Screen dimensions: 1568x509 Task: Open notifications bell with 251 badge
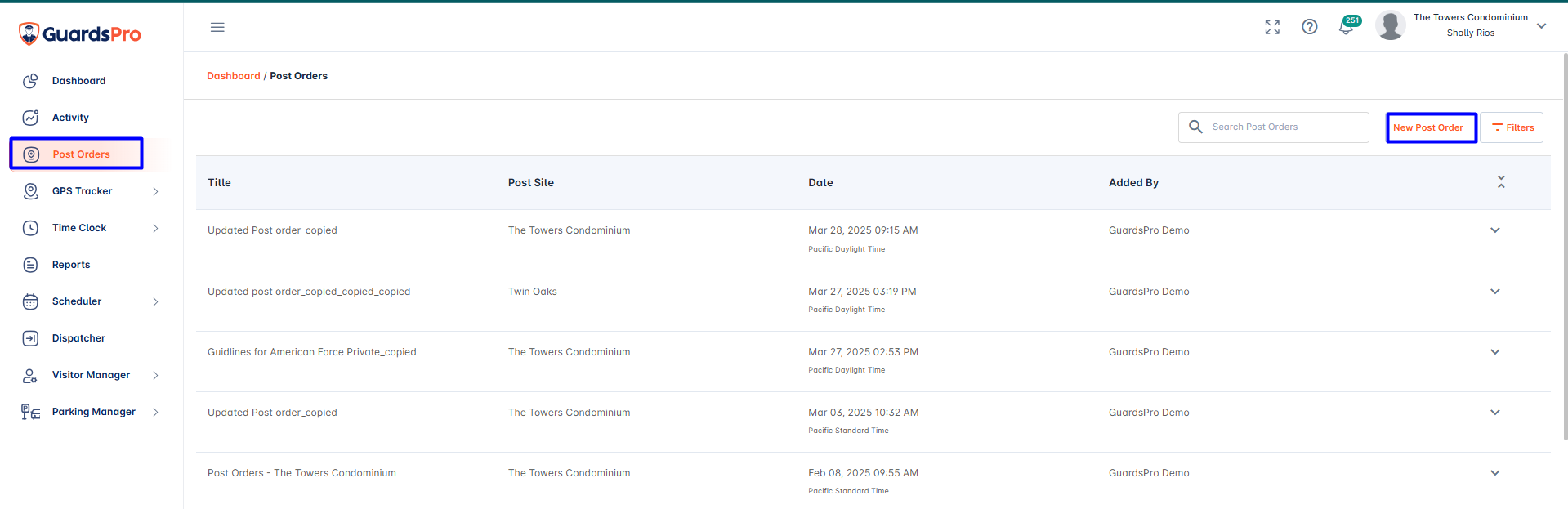coord(1348,25)
